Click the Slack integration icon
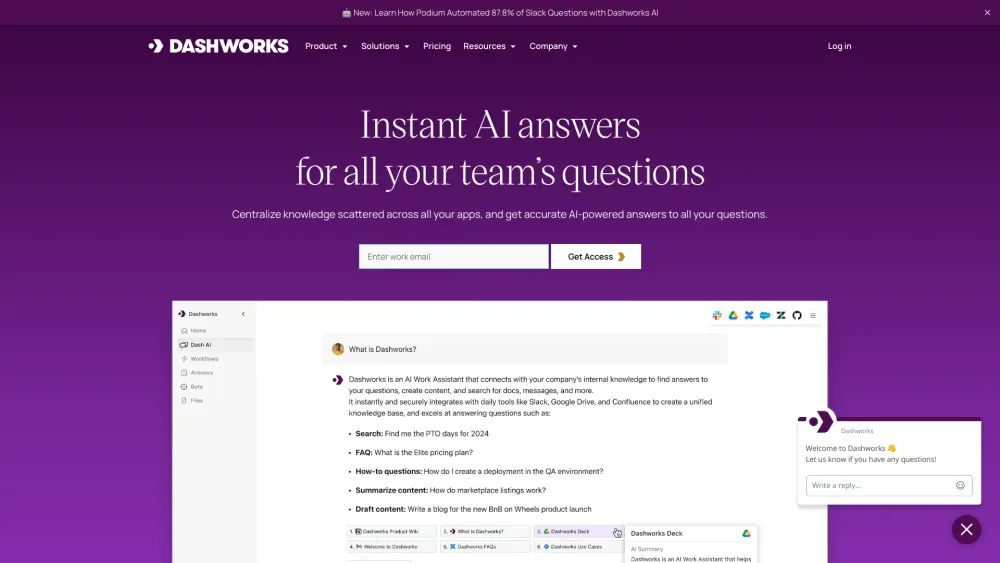This screenshot has width=1000, height=563. [x=717, y=315]
